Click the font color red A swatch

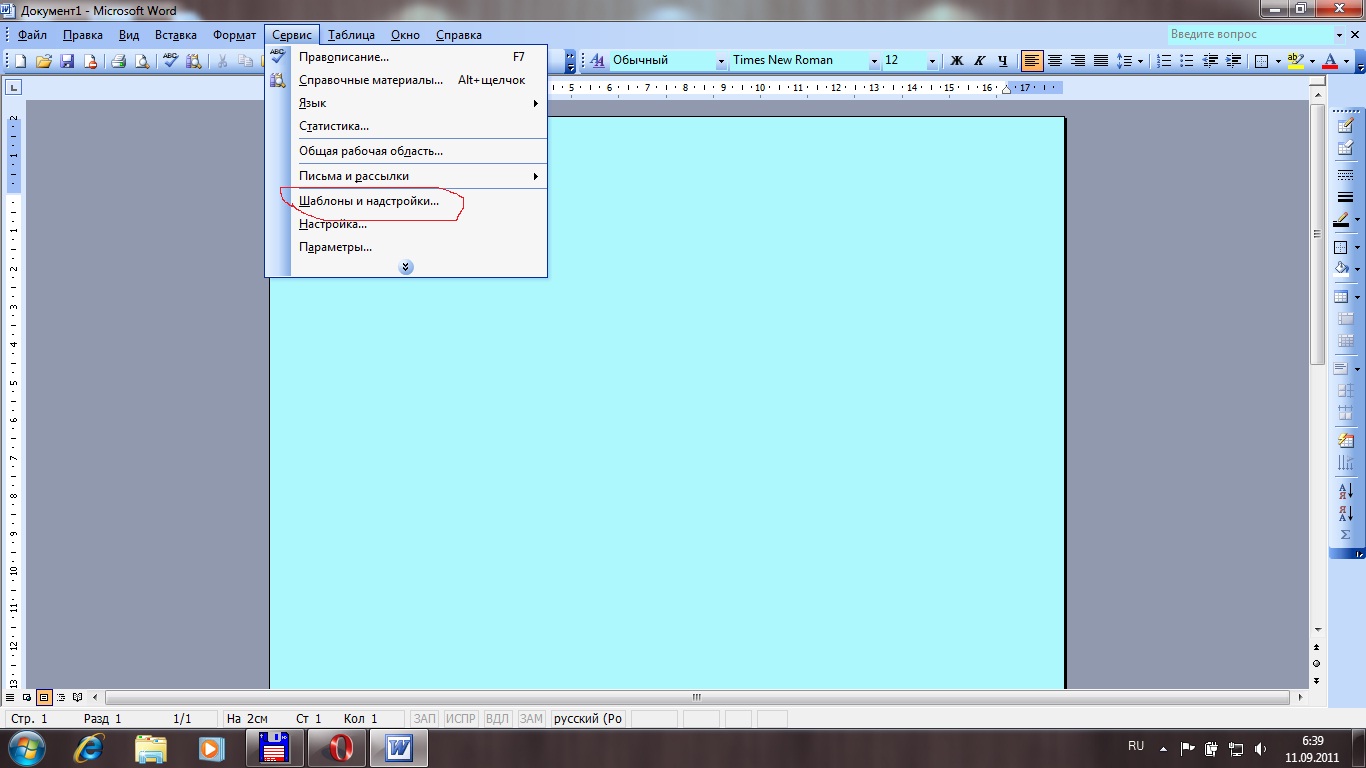(1329, 61)
